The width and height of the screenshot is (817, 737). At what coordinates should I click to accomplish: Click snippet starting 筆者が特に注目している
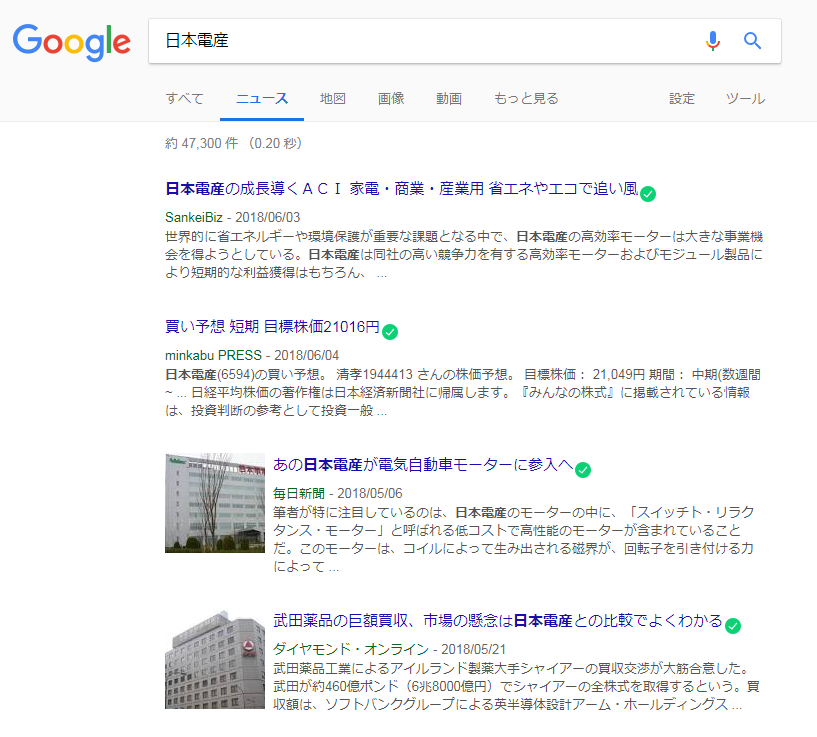click(514, 539)
